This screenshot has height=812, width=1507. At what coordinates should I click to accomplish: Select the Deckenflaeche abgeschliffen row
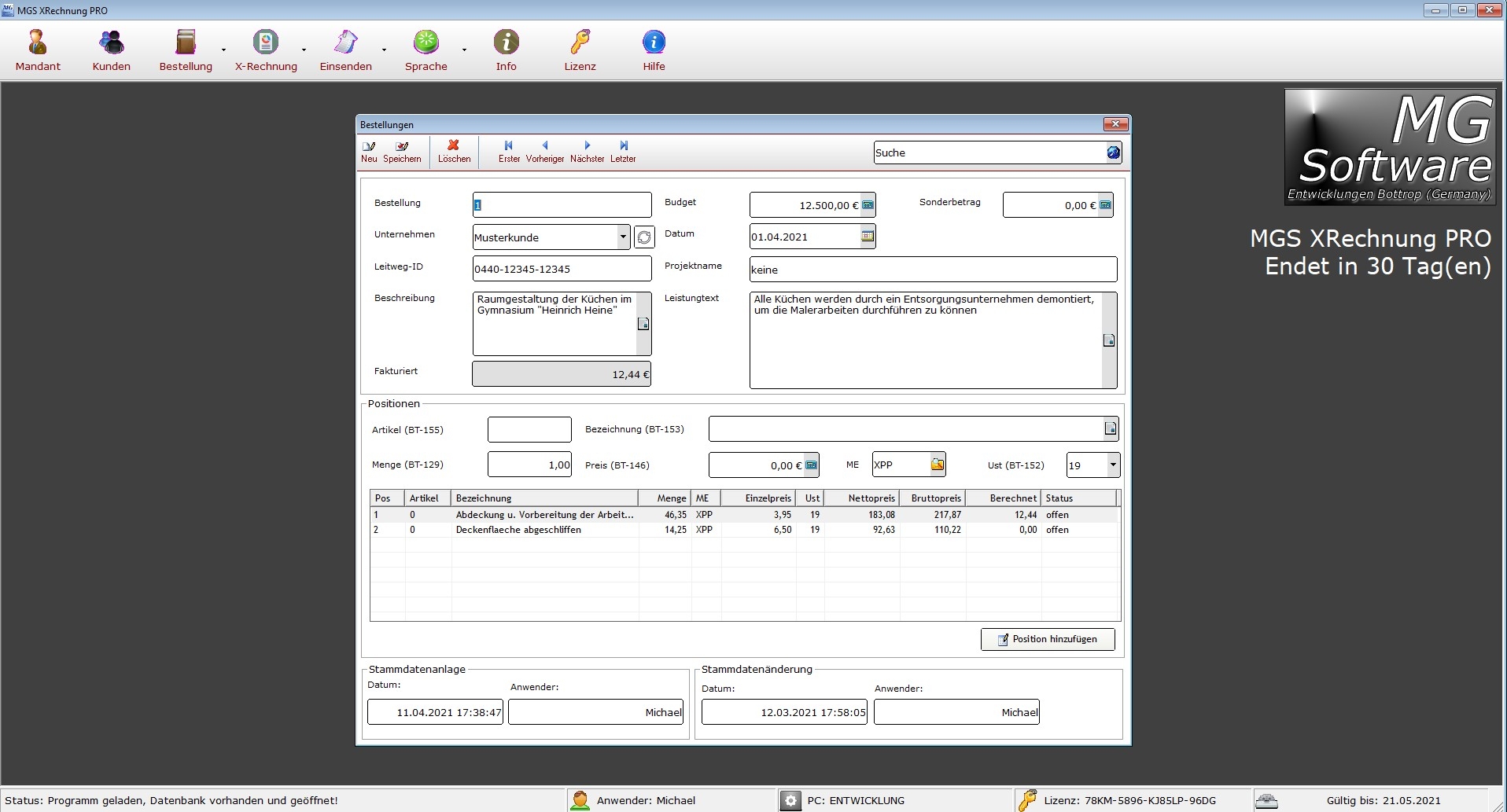(x=518, y=530)
